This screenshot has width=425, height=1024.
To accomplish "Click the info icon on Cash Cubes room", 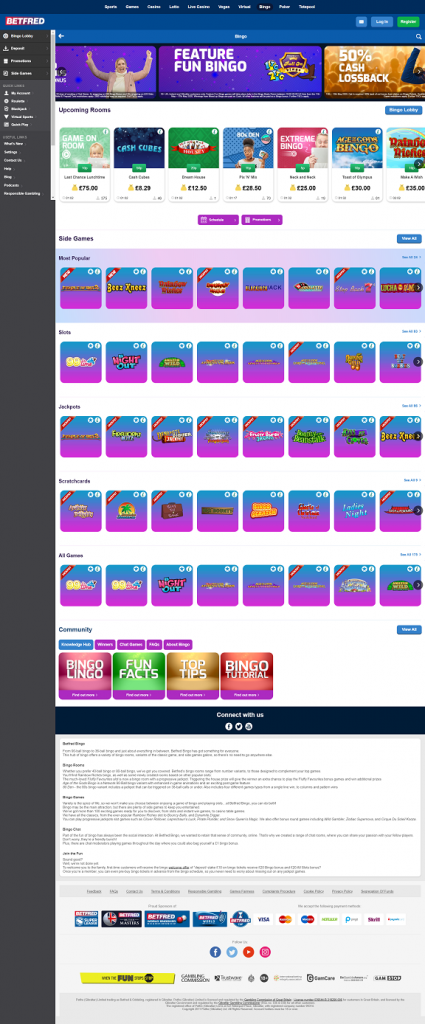I will [x=160, y=132].
